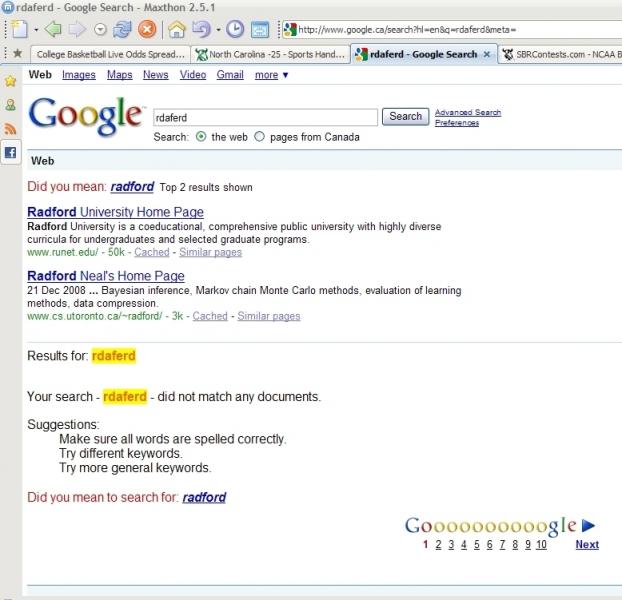
Task: Open the RSS feed sidebar icon
Action: click(x=11, y=129)
